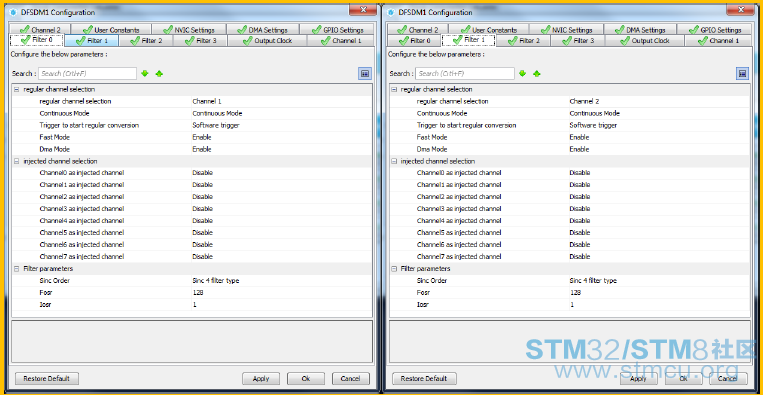
Task: Click Restore Default button in right window
Action: [x=424, y=378]
